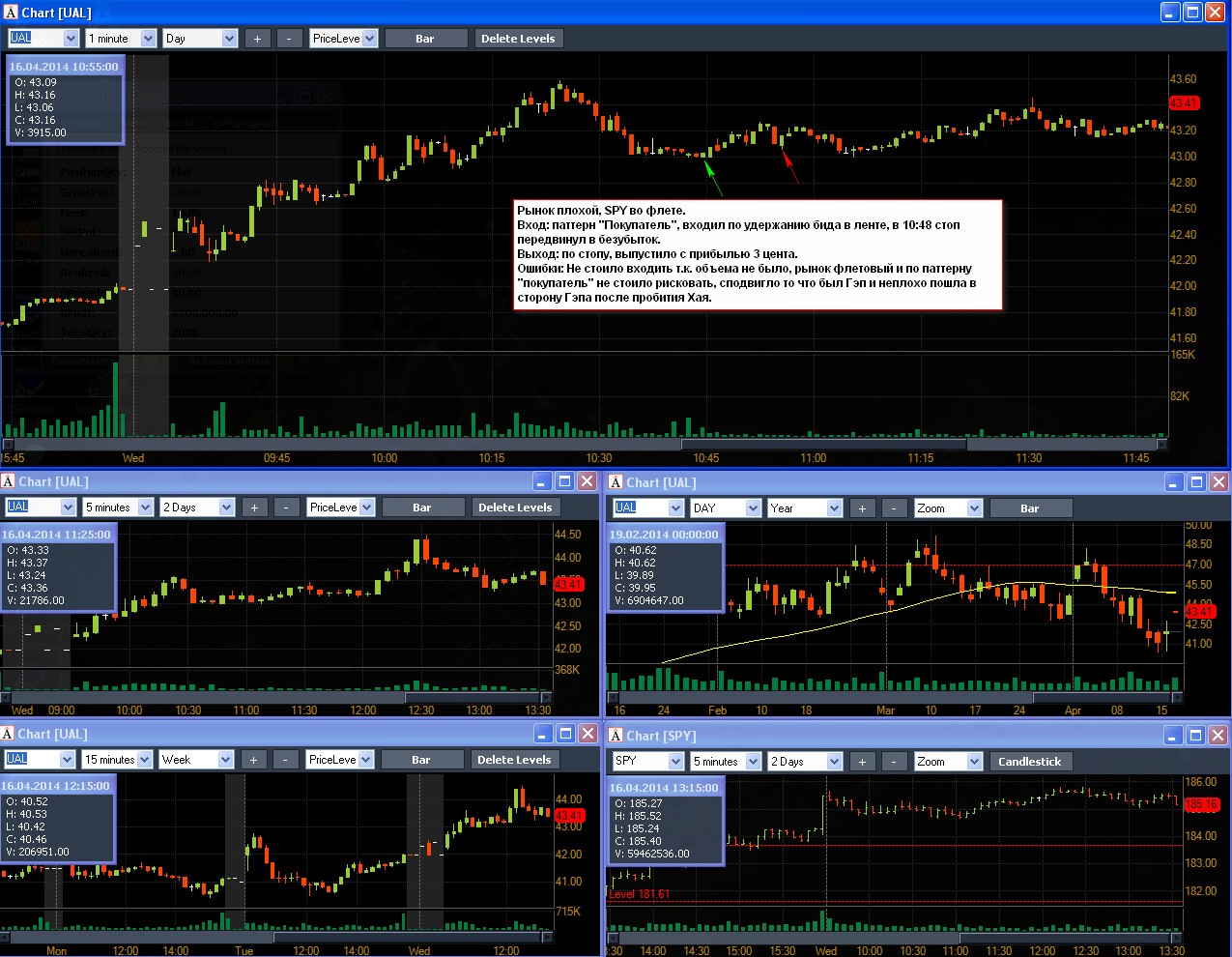Open the 1 minute timeframe dropdown
The image size is (1232, 957).
click(x=121, y=39)
